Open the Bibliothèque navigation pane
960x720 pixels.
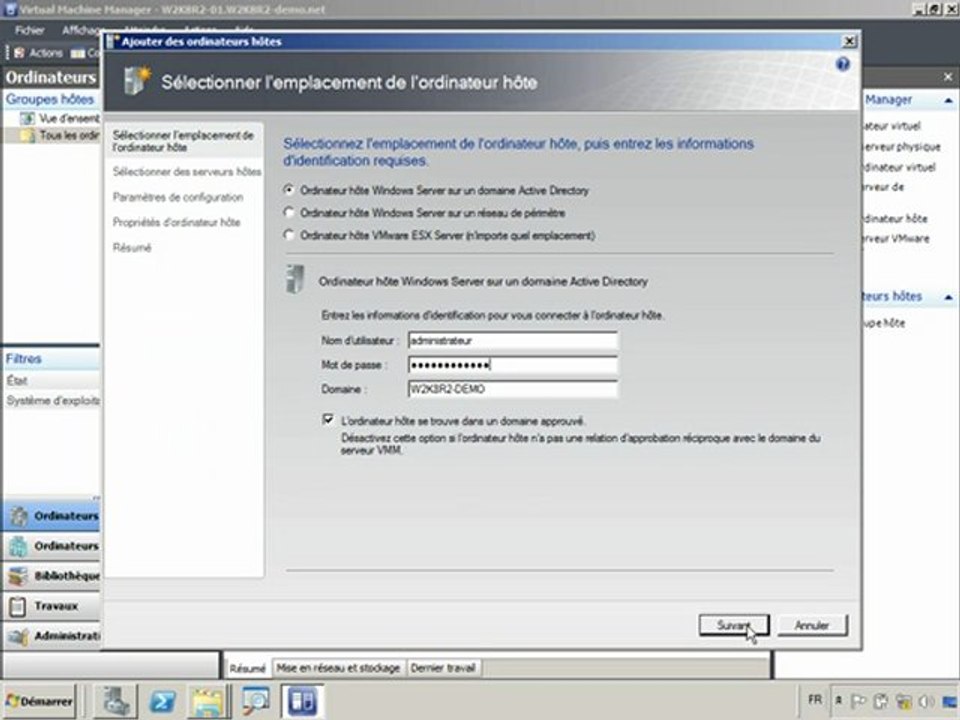coord(51,576)
